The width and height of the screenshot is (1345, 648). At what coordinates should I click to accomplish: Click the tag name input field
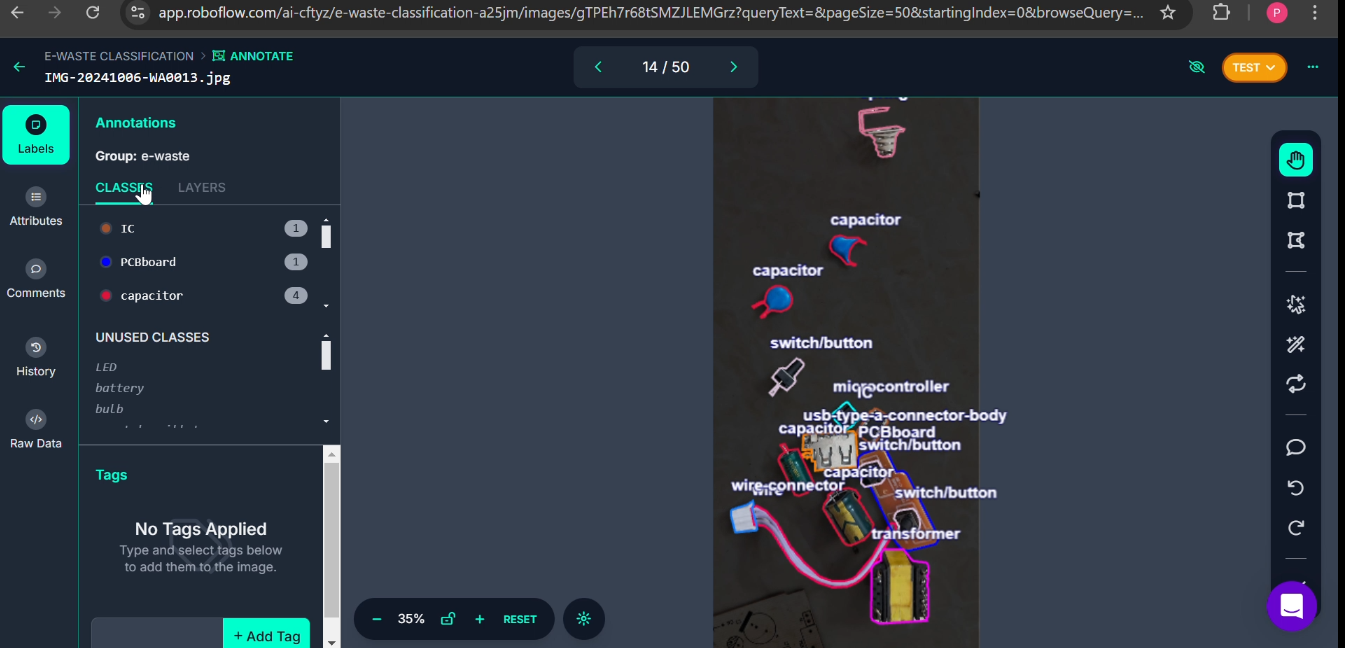(157, 634)
